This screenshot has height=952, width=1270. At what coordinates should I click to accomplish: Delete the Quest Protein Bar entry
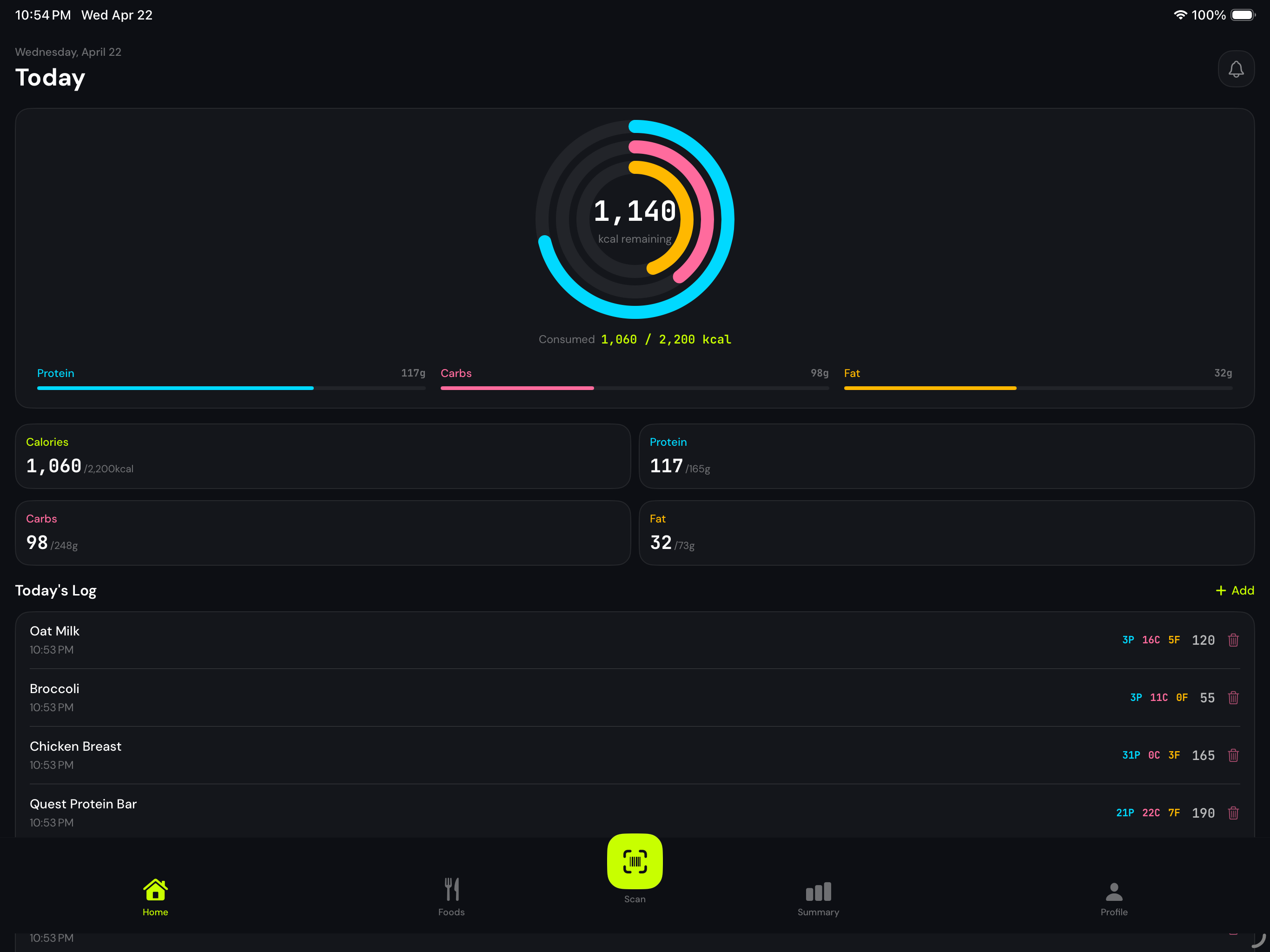click(x=1234, y=813)
